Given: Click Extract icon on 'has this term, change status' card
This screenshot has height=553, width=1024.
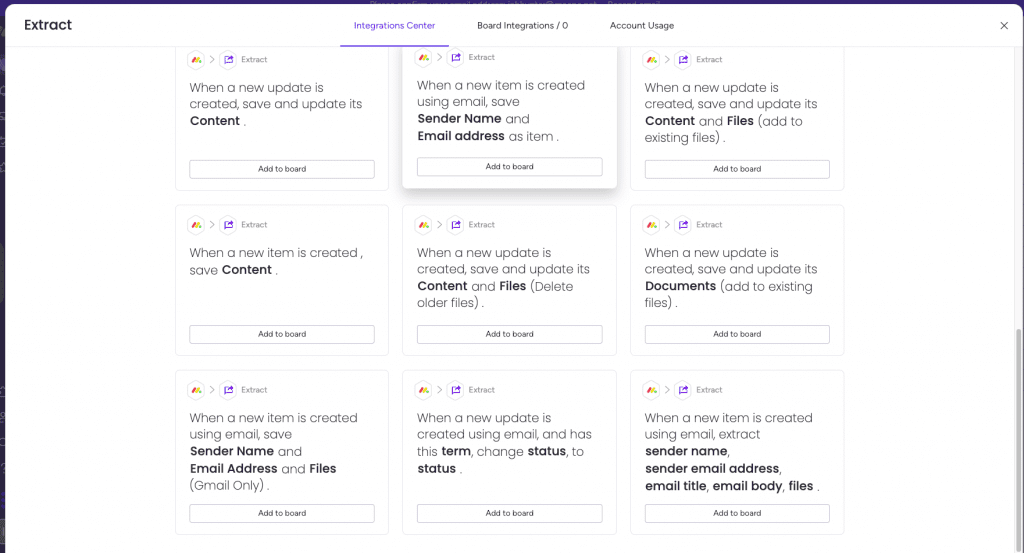Looking at the screenshot, I should click(x=456, y=390).
